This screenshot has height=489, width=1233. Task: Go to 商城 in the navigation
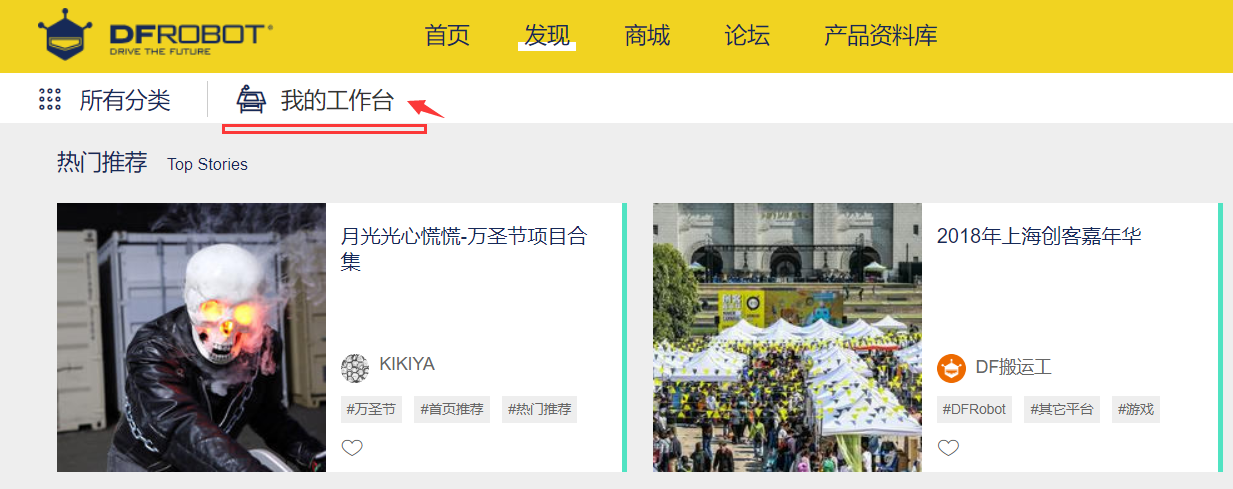pos(647,36)
